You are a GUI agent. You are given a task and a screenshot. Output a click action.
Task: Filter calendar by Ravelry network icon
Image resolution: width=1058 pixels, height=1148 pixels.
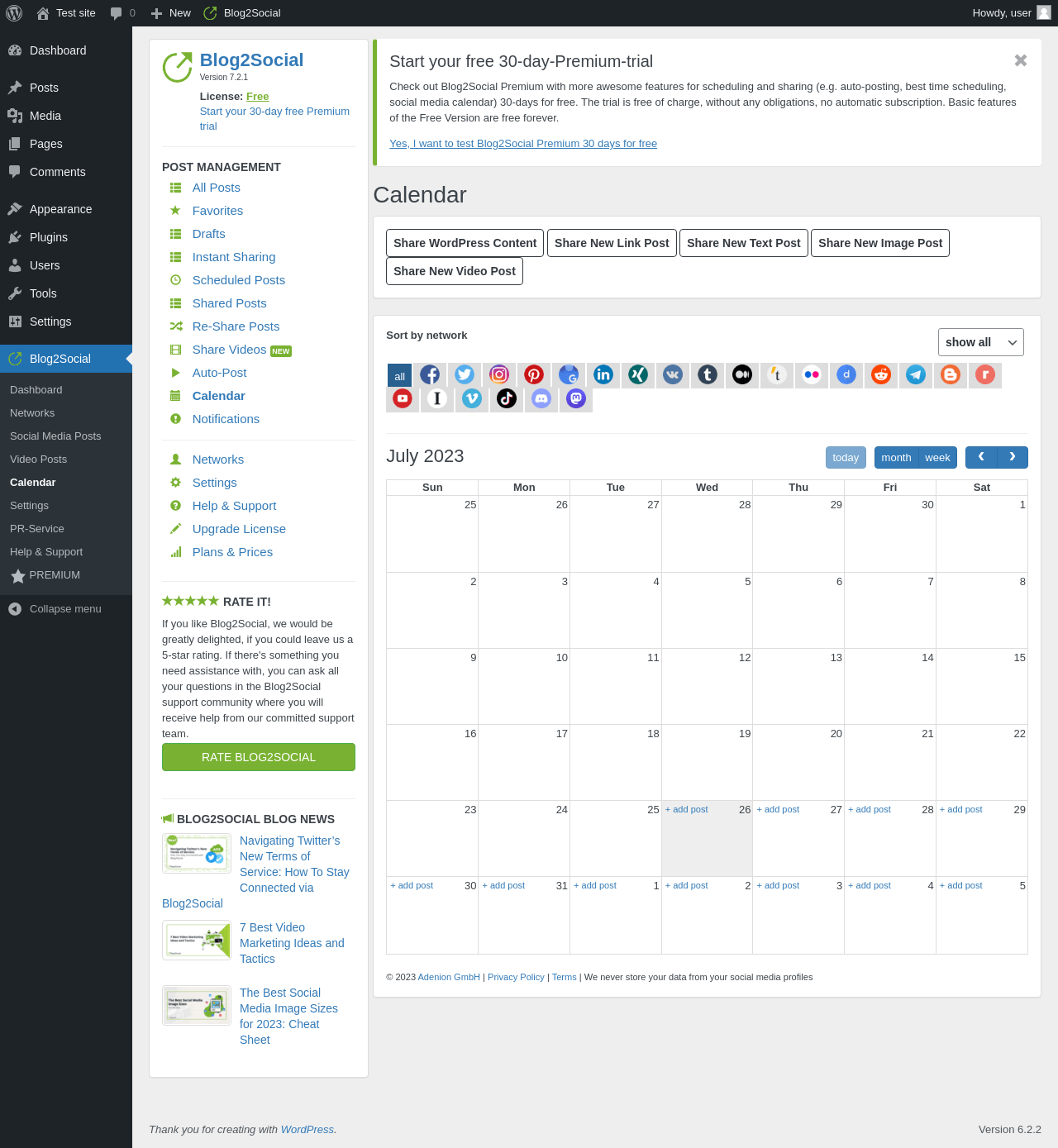click(x=985, y=374)
